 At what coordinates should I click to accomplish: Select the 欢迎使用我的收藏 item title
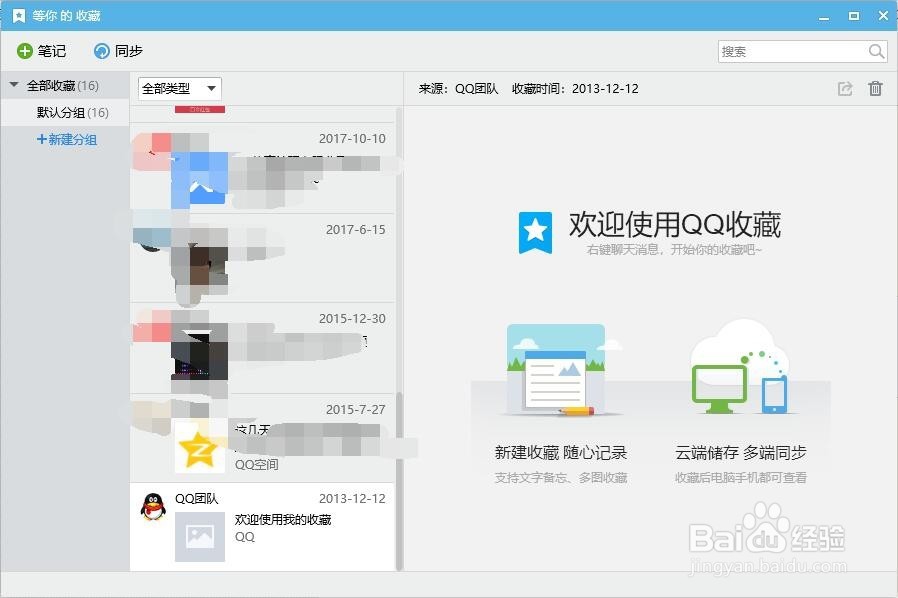point(283,520)
